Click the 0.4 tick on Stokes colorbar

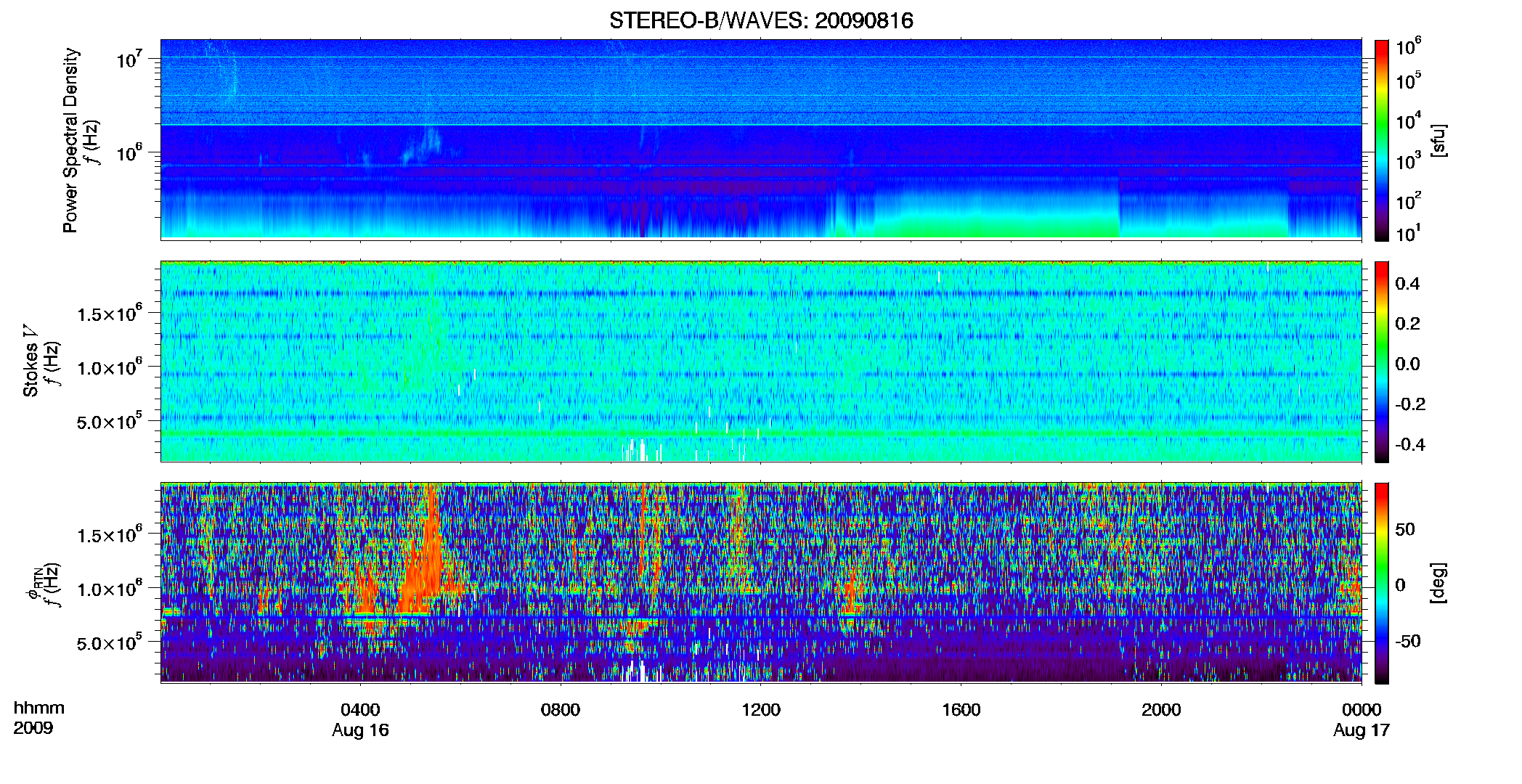coord(1407,284)
